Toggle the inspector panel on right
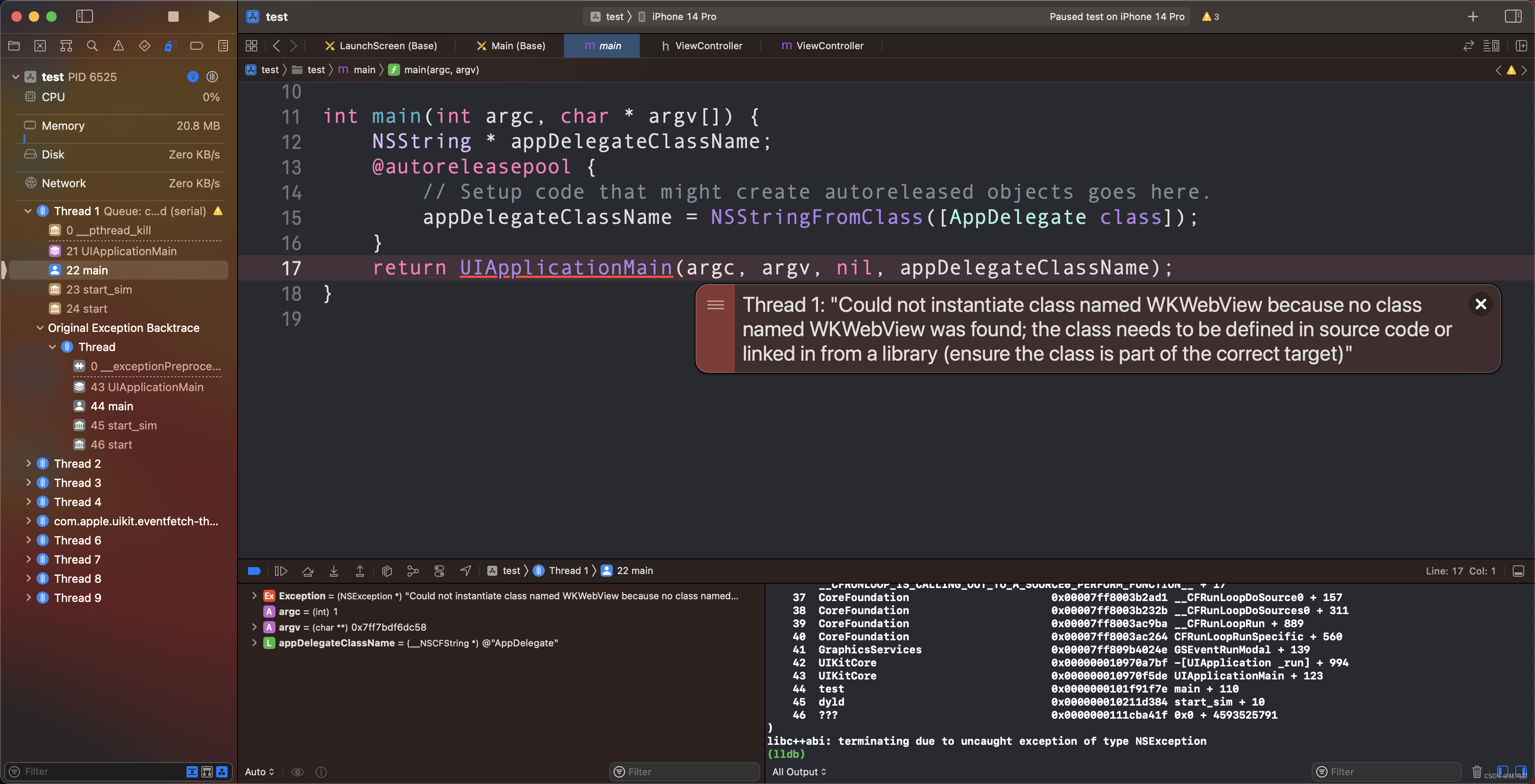The width and height of the screenshot is (1535, 784). 1513,17
